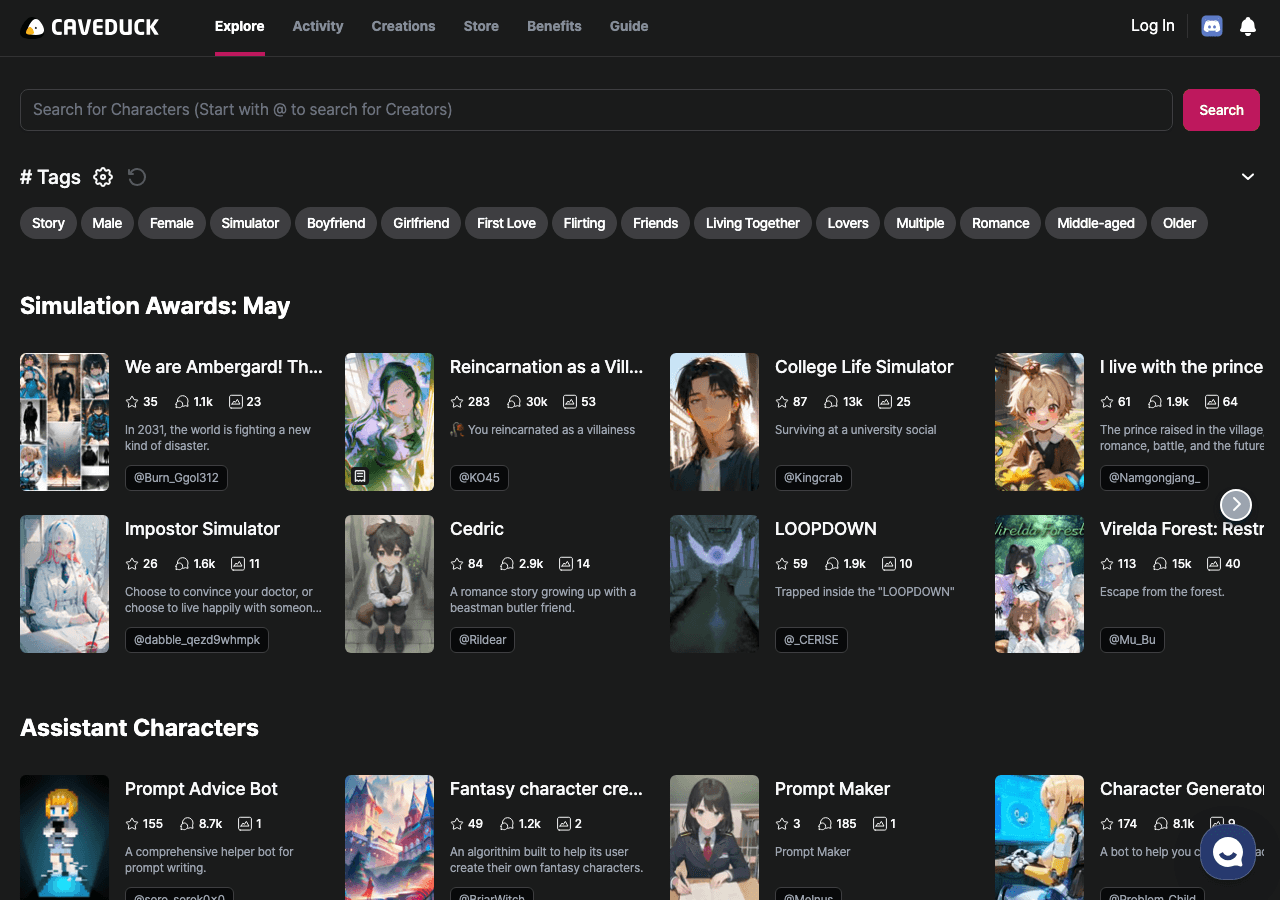Image resolution: width=1280 pixels, height=900 pixels.
Task: Open the Discord icon in the header
Action: [x=1211, y=26]
